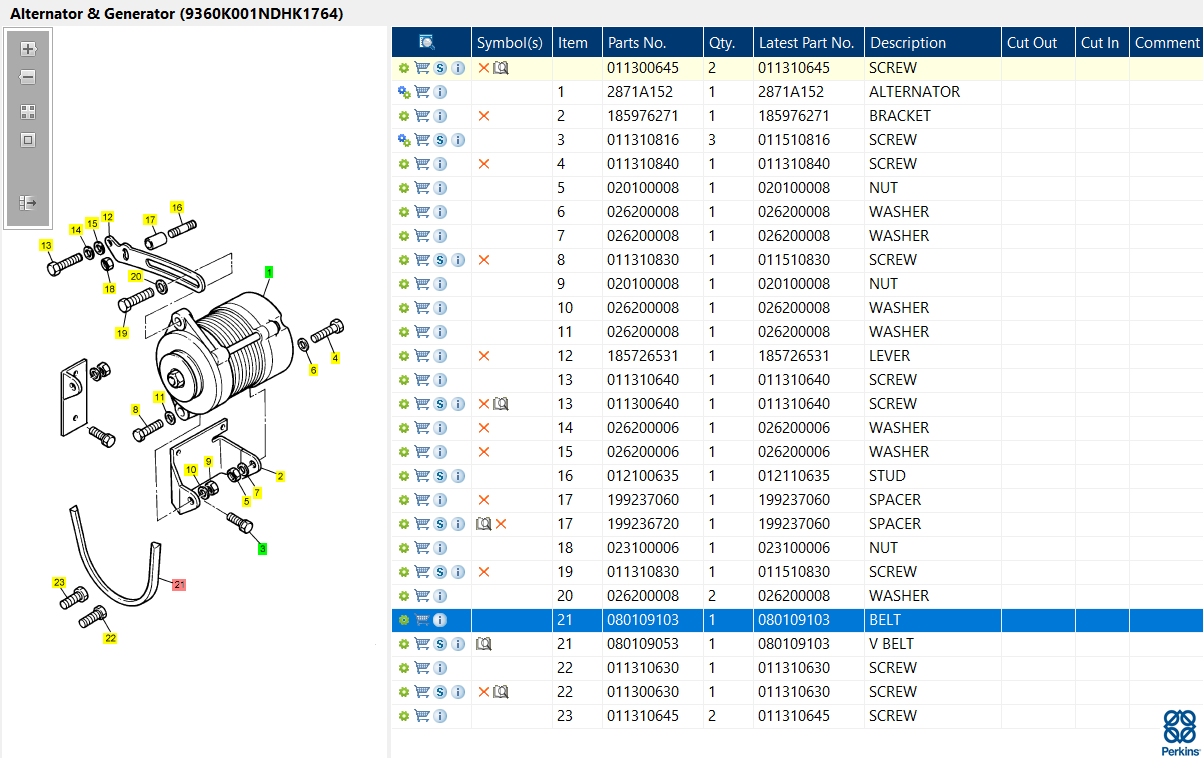The image size is (1203, 758).
Task: Click the S icon for part 011310816
Action: point(440,140)
